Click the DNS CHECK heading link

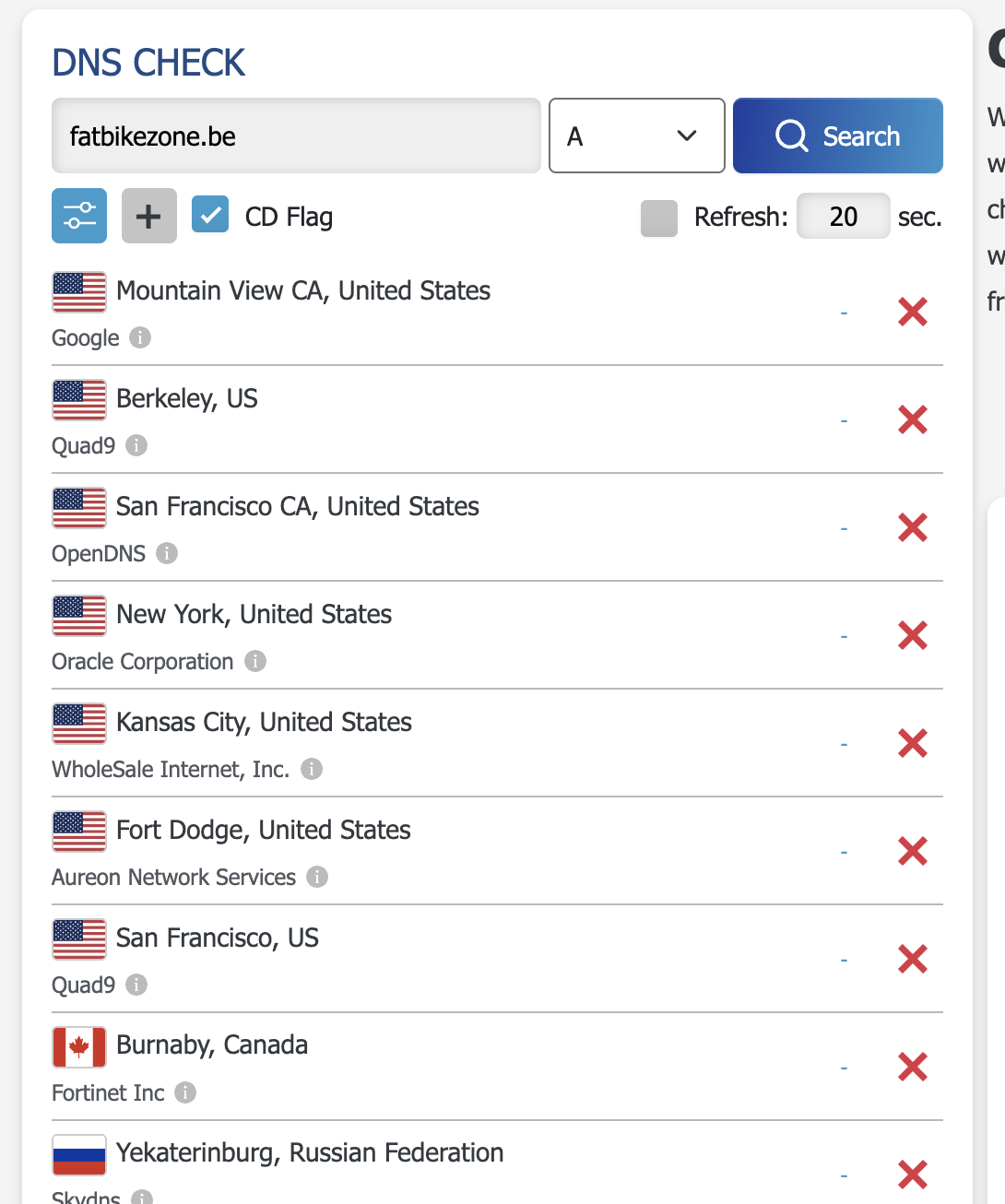tap(148, 63)
